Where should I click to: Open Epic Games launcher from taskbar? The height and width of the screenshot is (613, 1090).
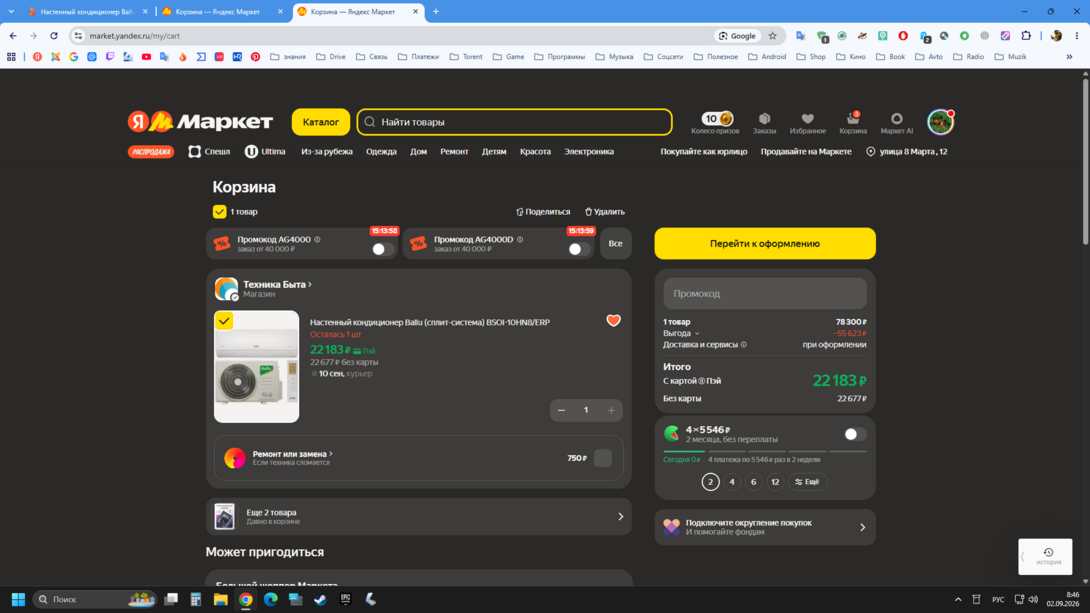point(345,599)
